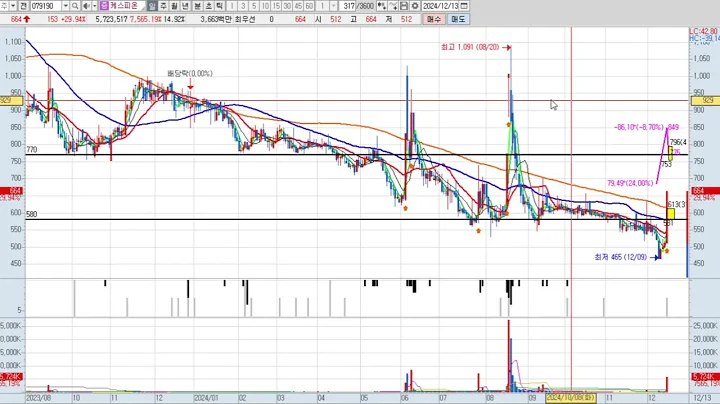Click the change rate +29.94%
The image size is (720, 404).
pos(72,19)
